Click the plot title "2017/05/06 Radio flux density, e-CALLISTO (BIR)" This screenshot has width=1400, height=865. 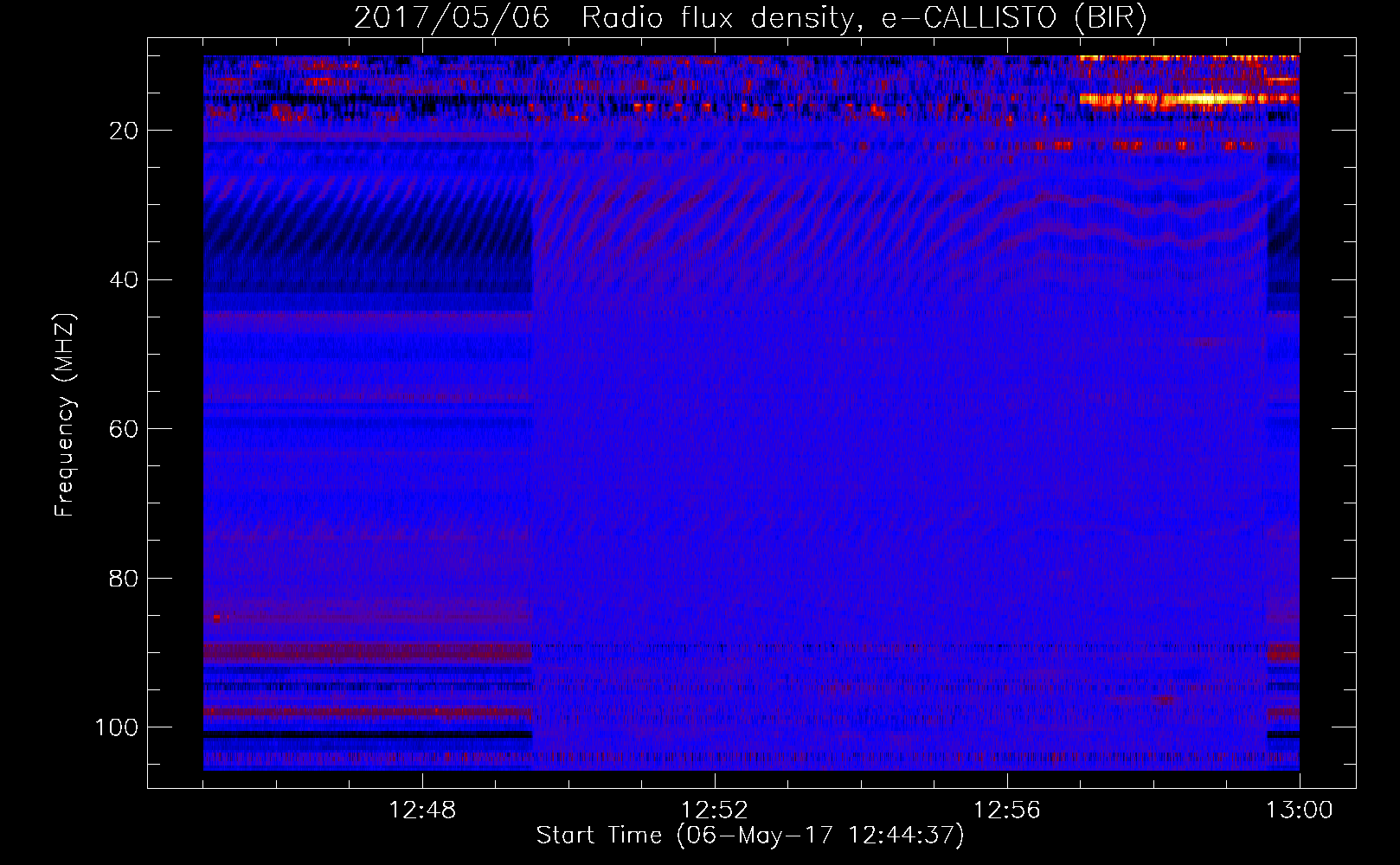[x=750, y=17]
